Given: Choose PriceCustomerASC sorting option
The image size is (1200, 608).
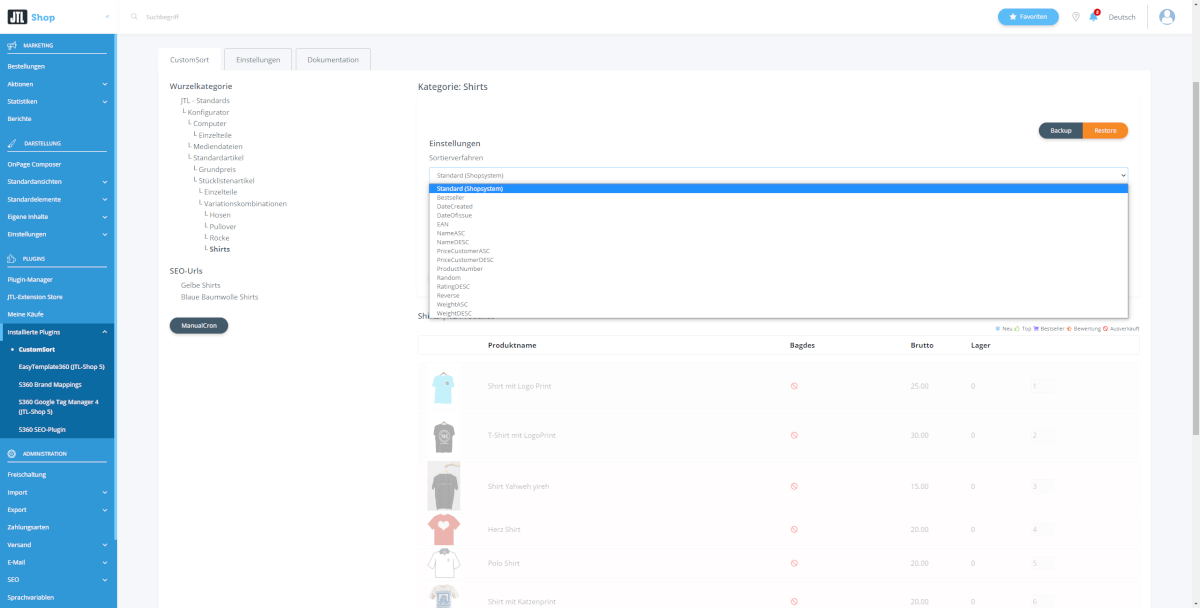Looking at the screenshot, I should (x=463, y=251).
